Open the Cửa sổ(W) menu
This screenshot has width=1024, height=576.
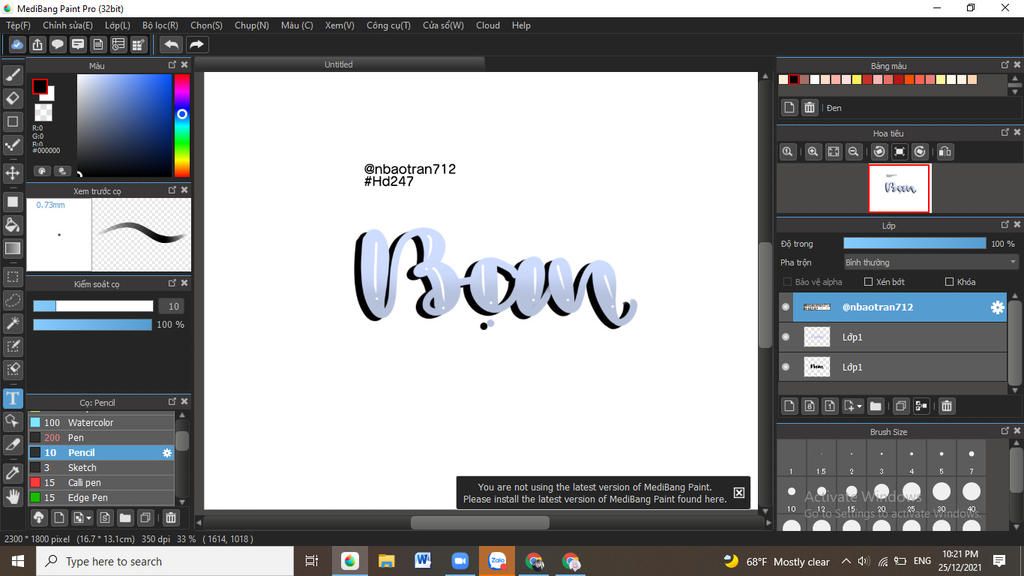443,25
